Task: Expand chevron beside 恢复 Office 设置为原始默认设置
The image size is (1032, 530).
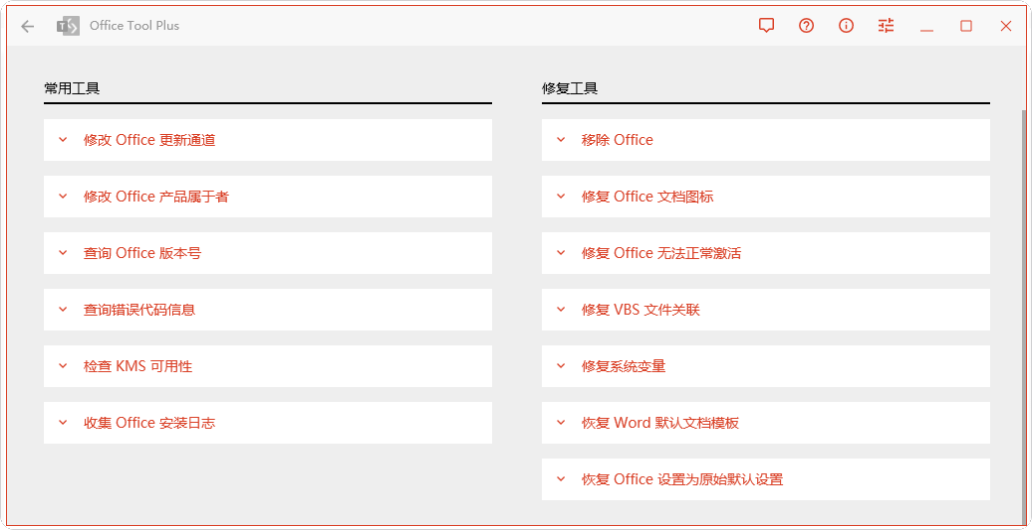Action: (x=561, y=479)
